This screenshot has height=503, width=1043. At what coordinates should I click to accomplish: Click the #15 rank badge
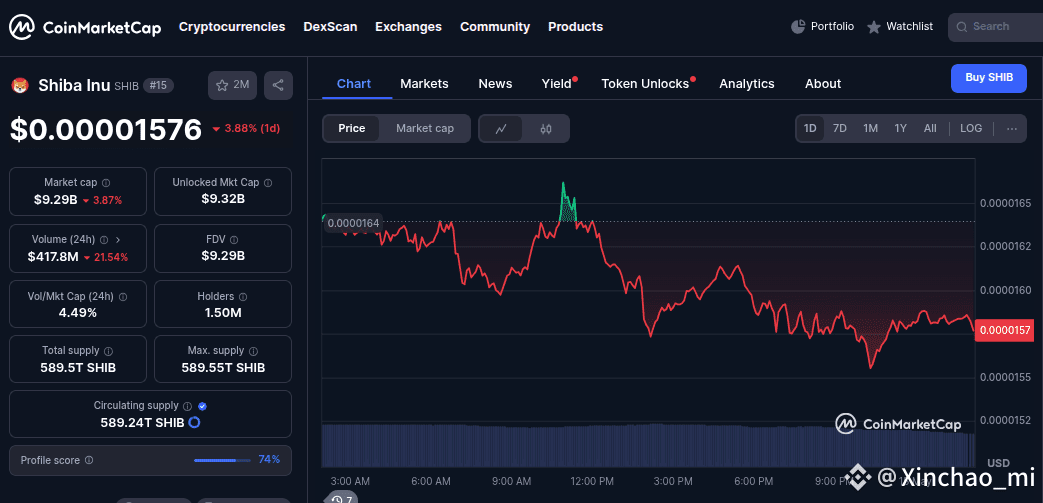[159, 85]
